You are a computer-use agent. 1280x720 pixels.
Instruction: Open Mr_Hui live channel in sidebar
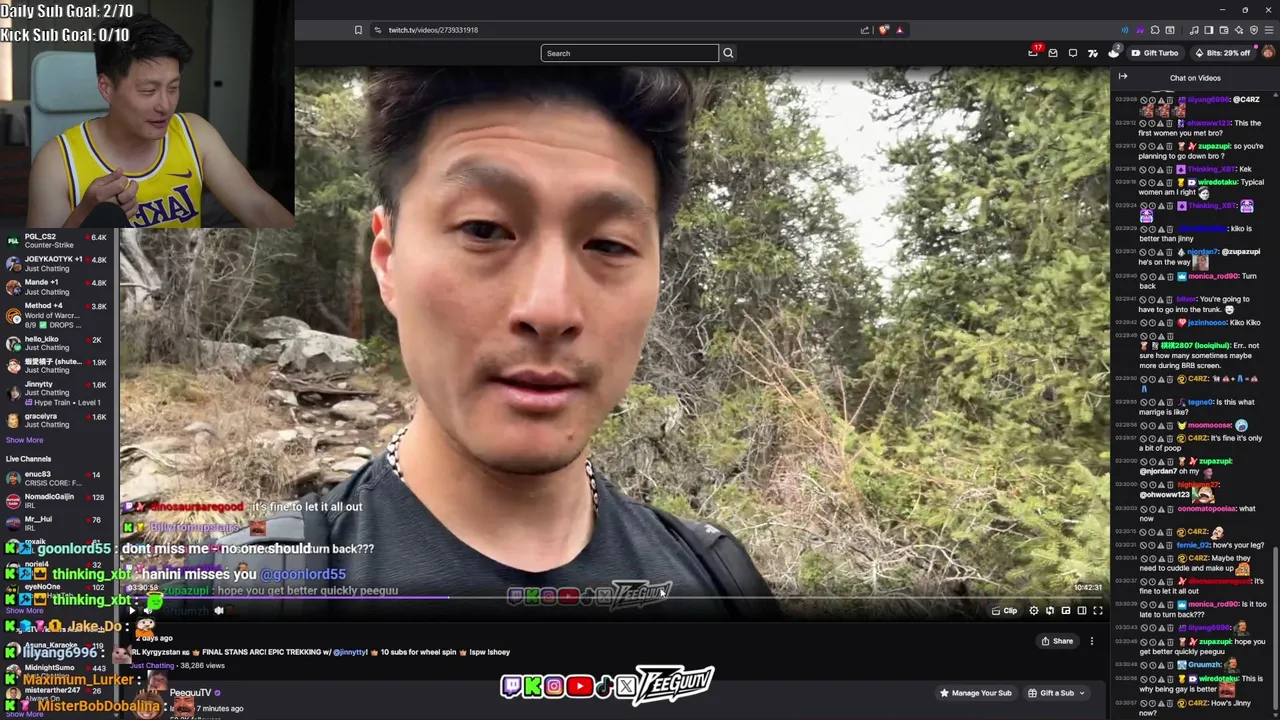57,523
